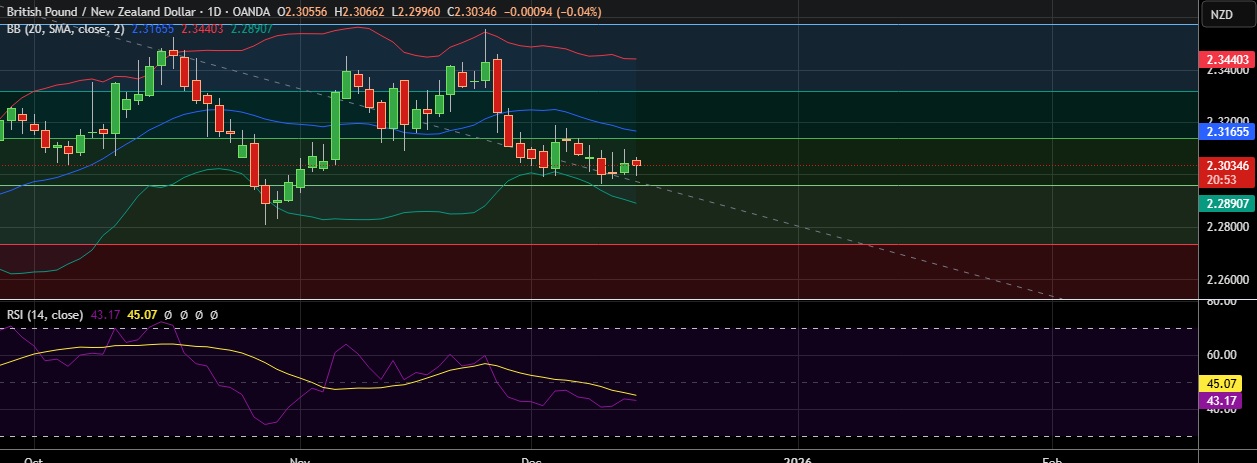This screenshot has width=1257, height=463.
Task: Click the red BB upper value in legend
Action: click(x=203, y=29)
